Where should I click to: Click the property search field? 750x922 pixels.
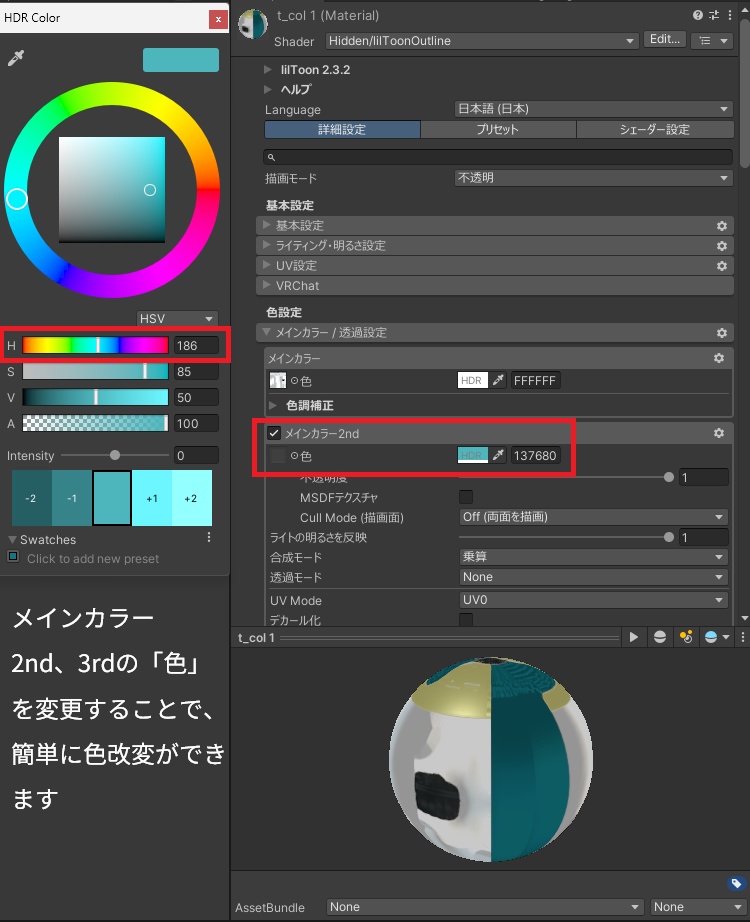pos(498,157)
